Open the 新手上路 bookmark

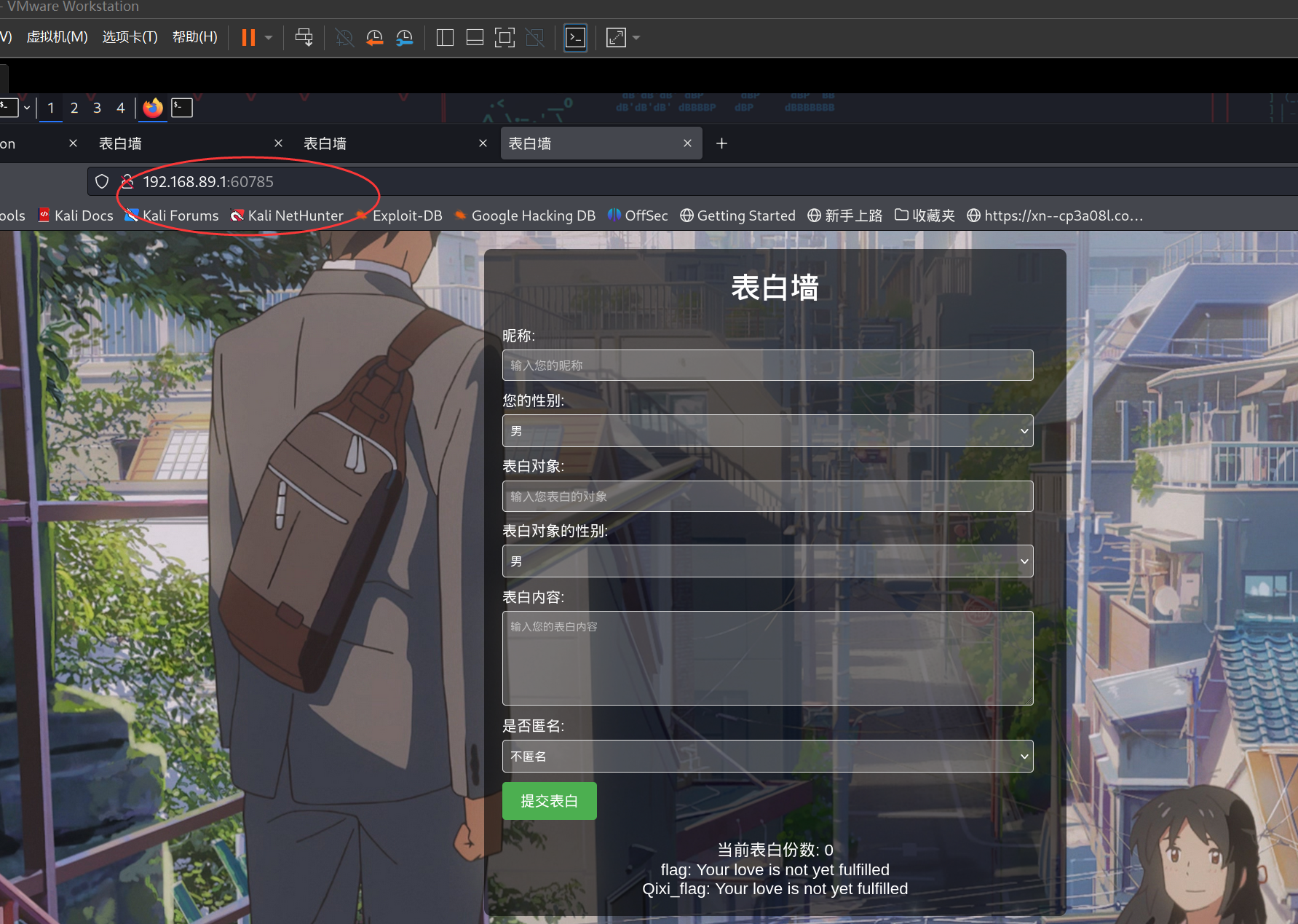(844, 216)
